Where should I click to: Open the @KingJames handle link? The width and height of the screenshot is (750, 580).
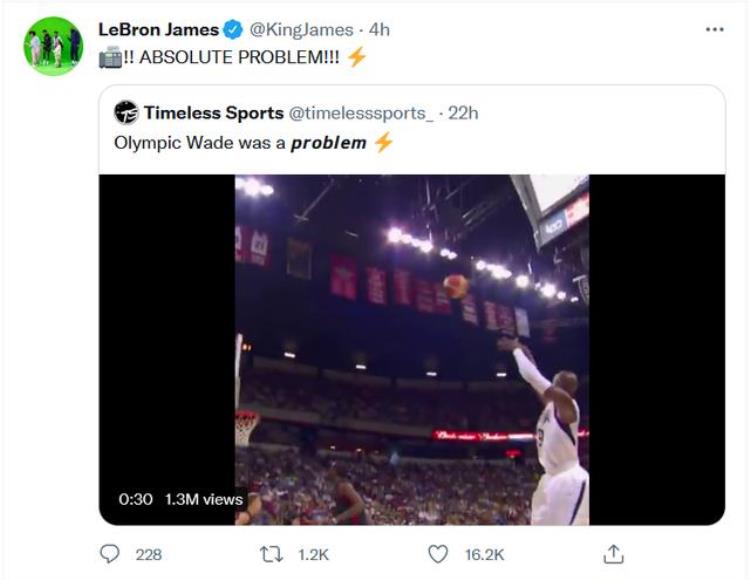(x=301, y=30)
